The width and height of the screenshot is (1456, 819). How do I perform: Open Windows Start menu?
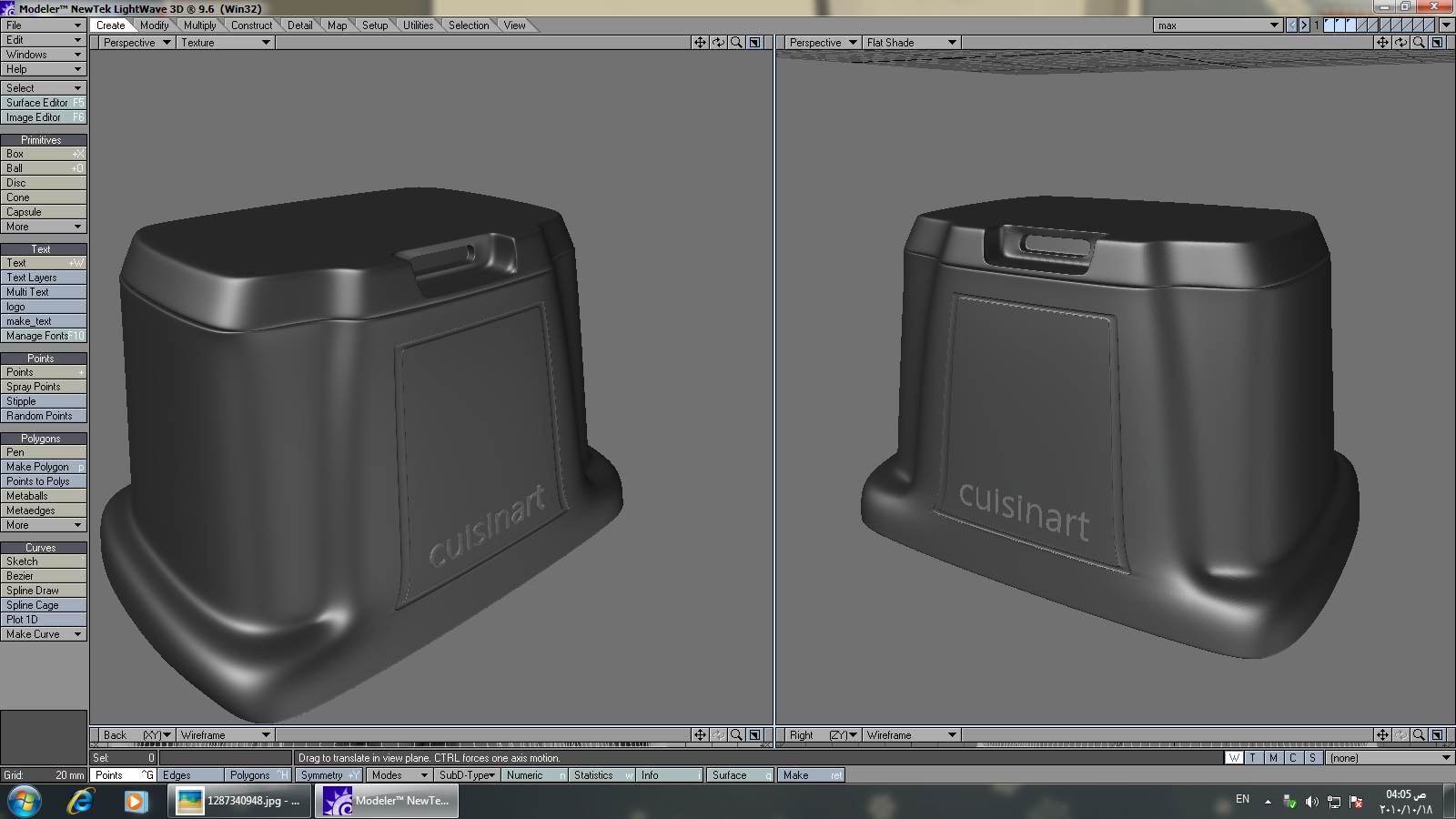[x=25, y=801]
